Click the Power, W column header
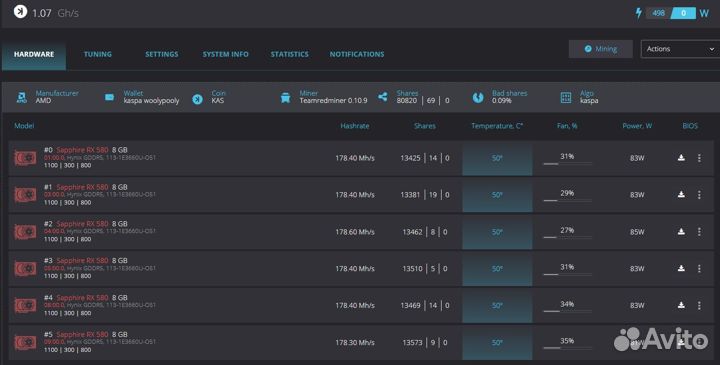Viewport: 720px width, 365px height. pyautogui.click(x=637, y=126)
